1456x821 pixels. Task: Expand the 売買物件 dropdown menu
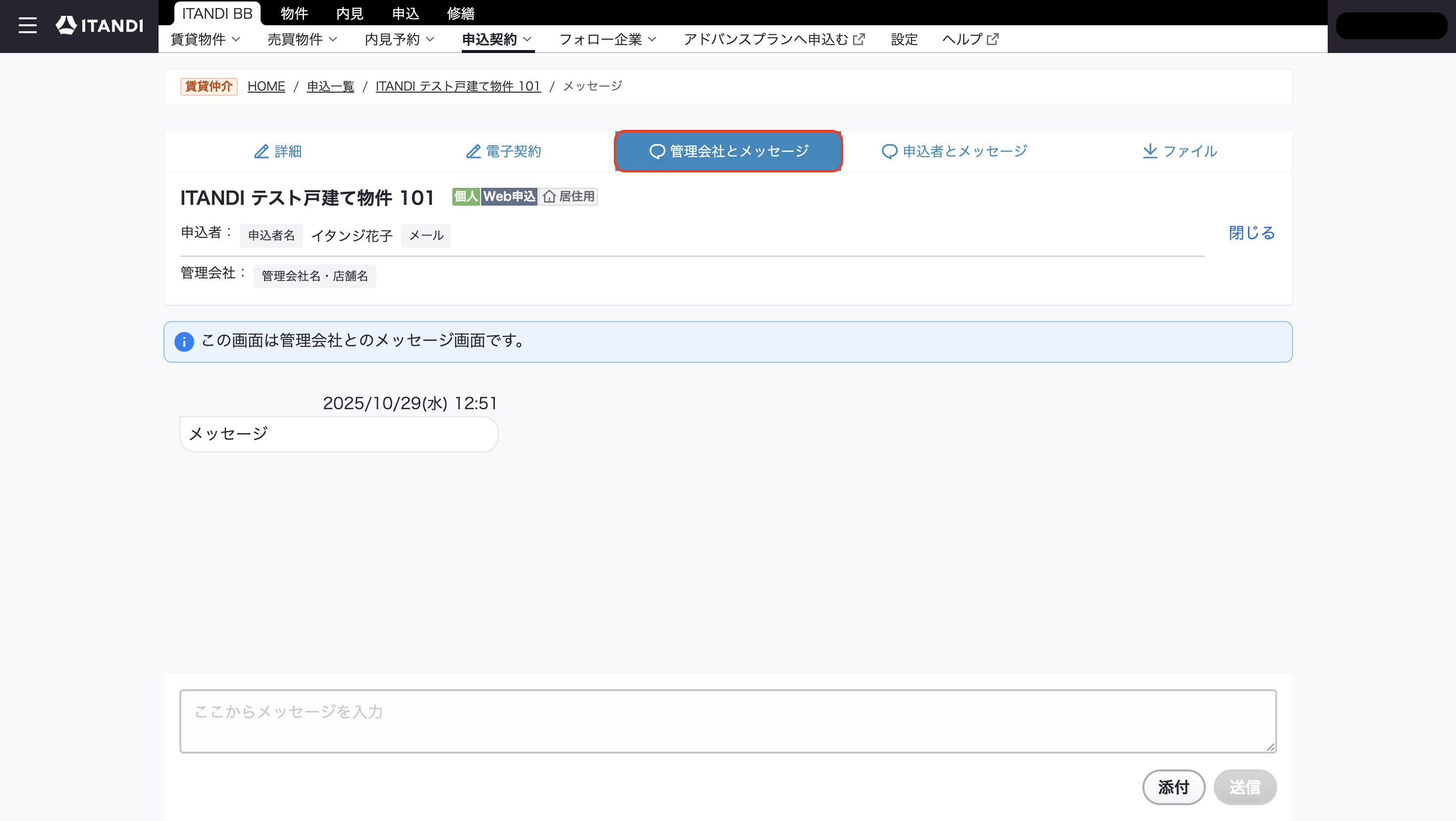click(302, 39)
